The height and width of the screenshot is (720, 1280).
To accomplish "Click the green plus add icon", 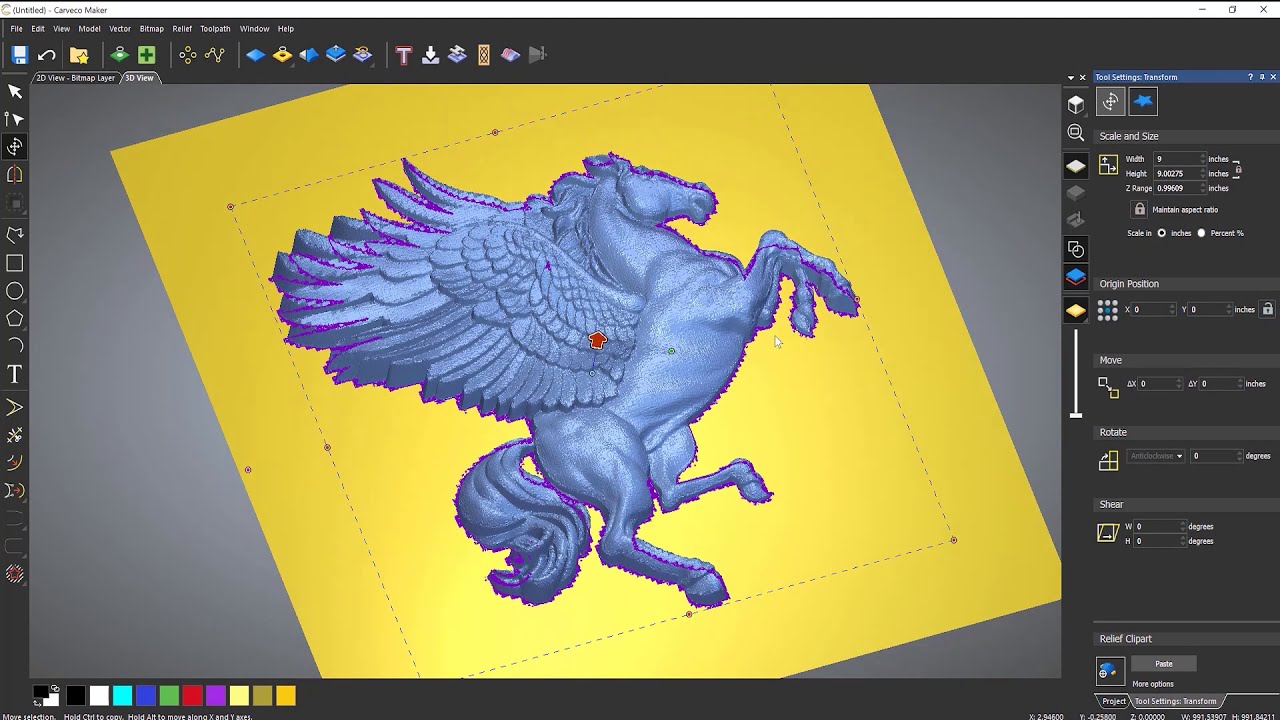I will 147,55.
